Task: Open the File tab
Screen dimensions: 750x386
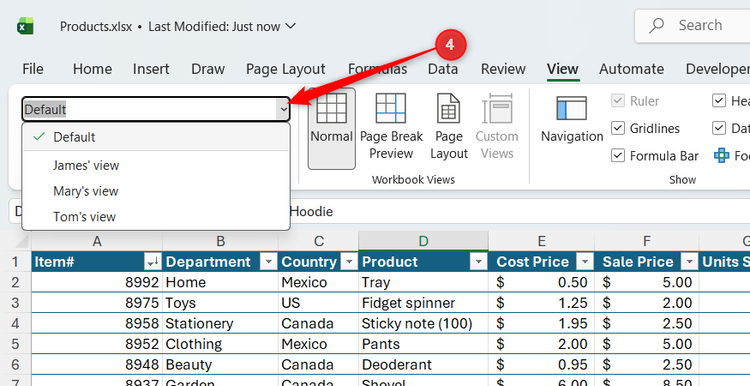Action: point(33,69)
